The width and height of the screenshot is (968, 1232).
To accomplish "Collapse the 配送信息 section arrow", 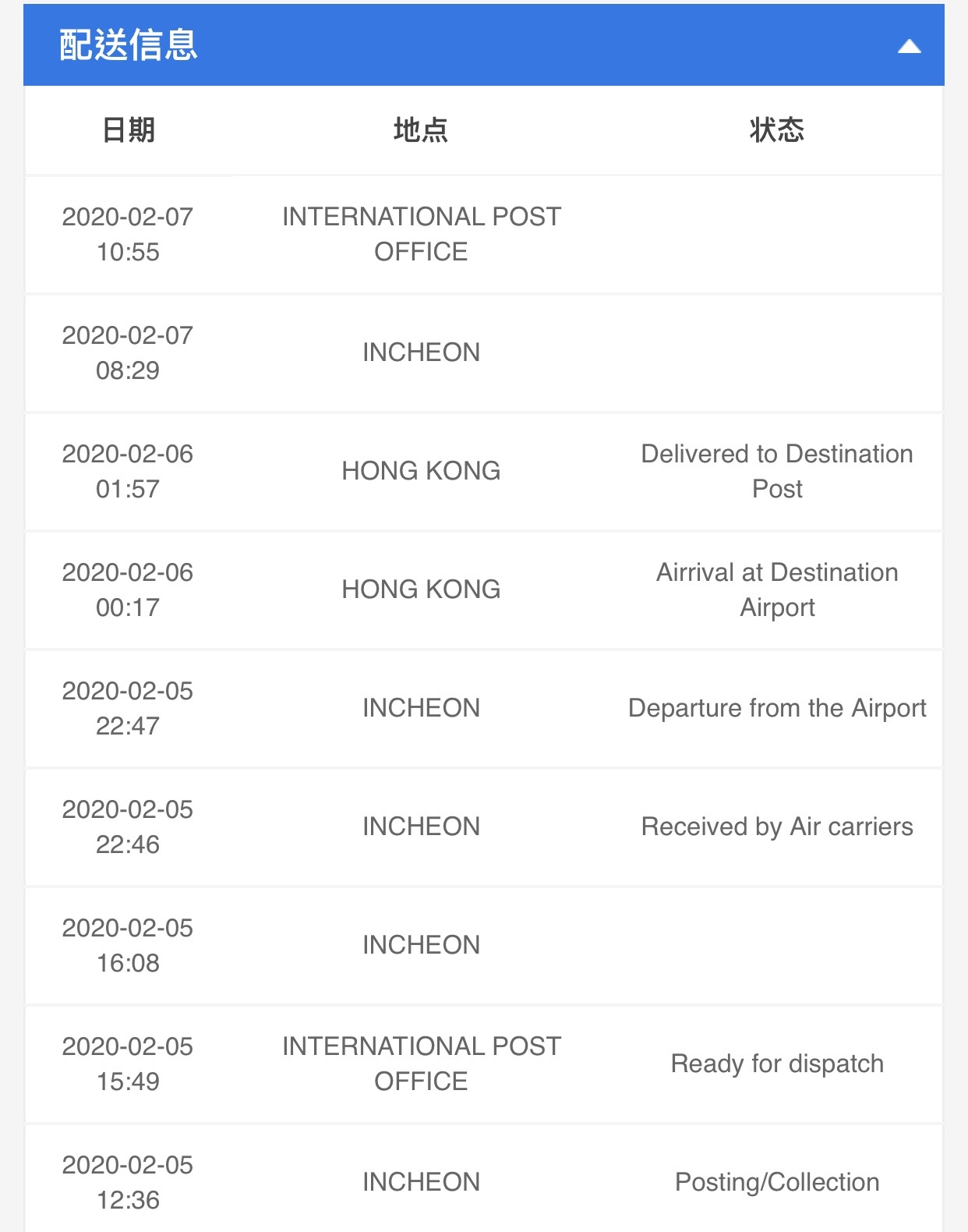I will point(909,47).
